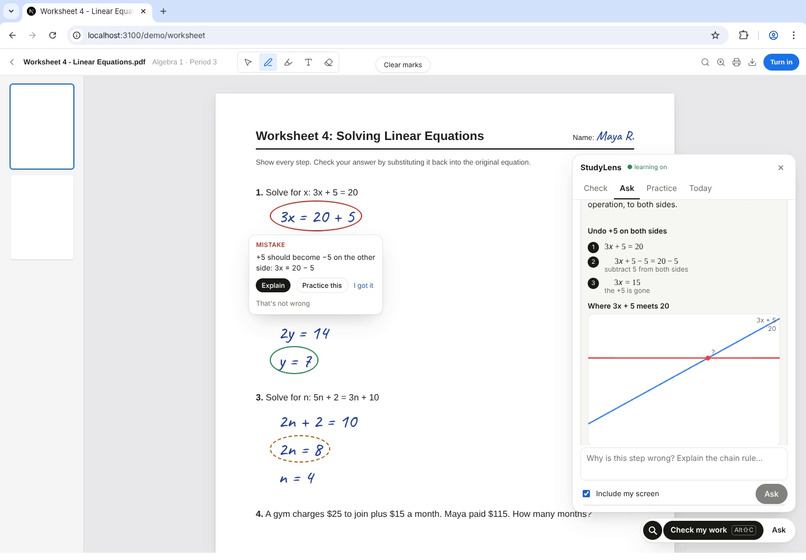Click the Undo +5 on both sides heading
The height and width of the screenshot is (560, 806).
tap(627, 231)
